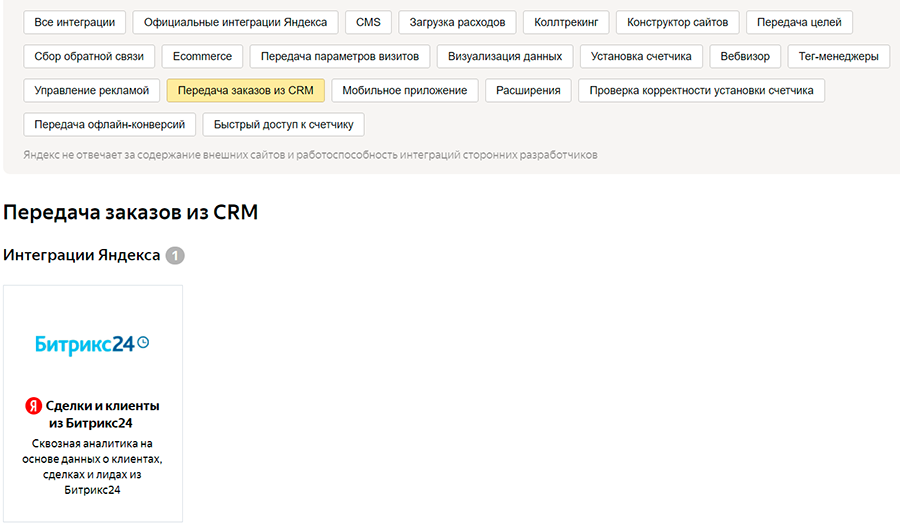
Task: Click the Bitrix24 logo image
Action: 92,344
